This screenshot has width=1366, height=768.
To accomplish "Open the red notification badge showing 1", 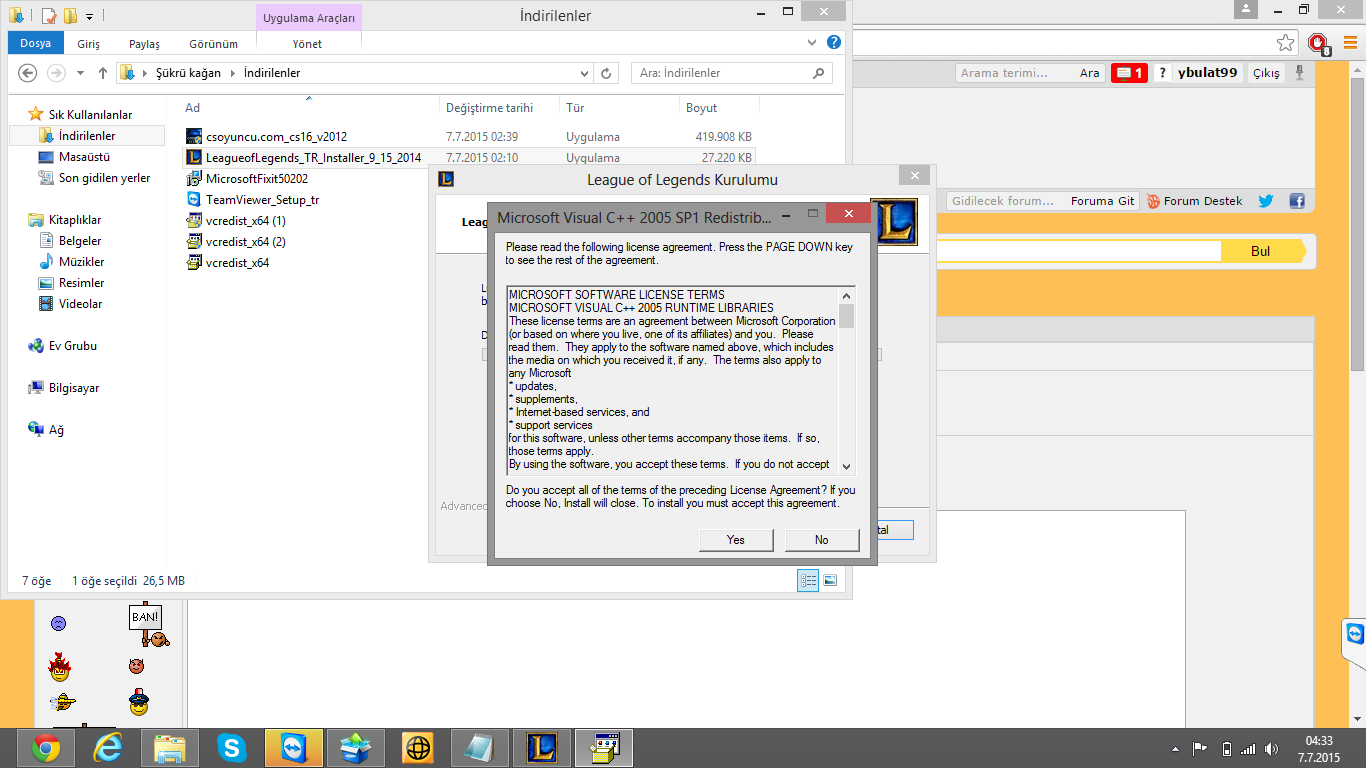I will pyautogui.click(x=1129, y=73).
